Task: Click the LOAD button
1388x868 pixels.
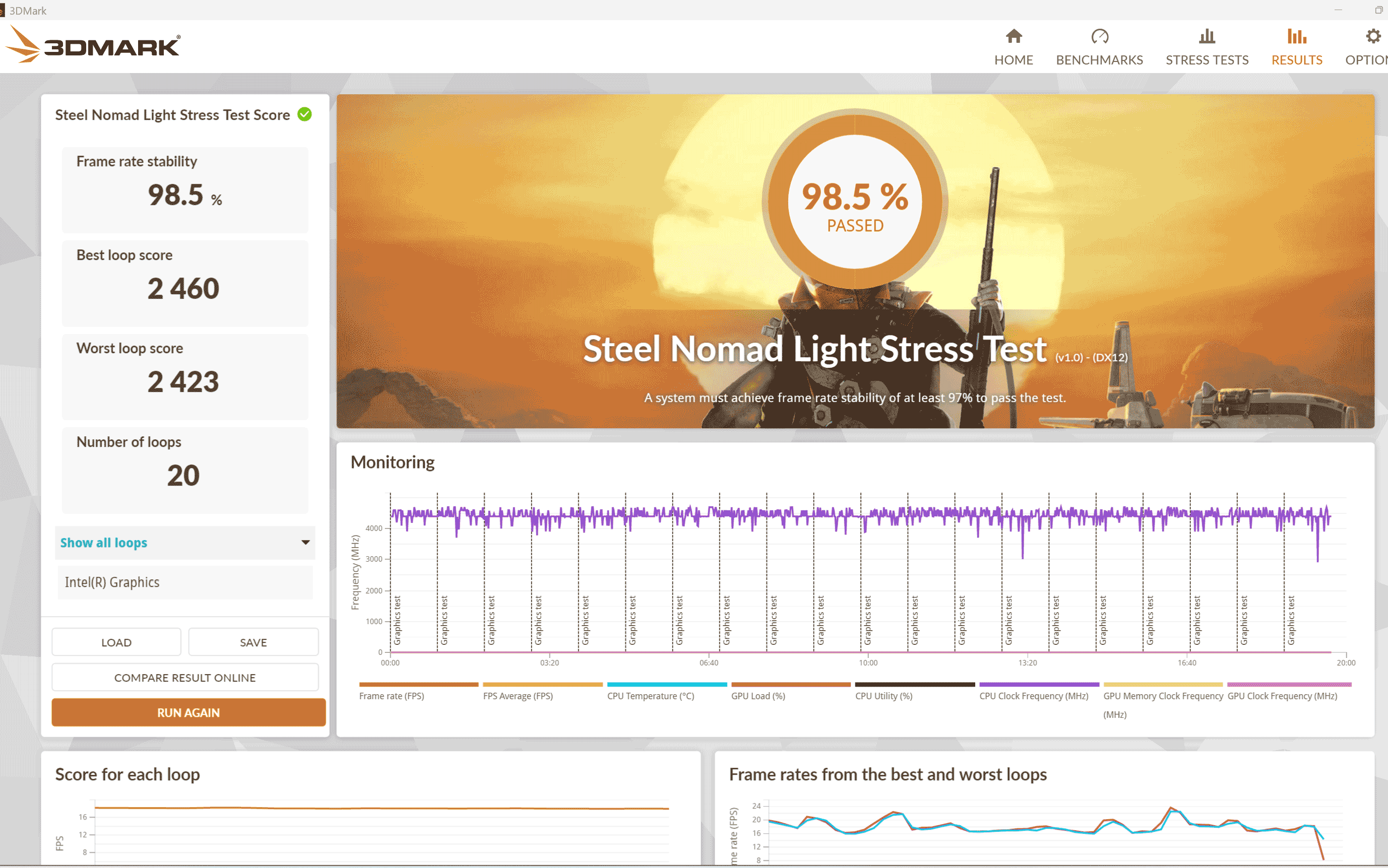Action: tap(116, 642)
